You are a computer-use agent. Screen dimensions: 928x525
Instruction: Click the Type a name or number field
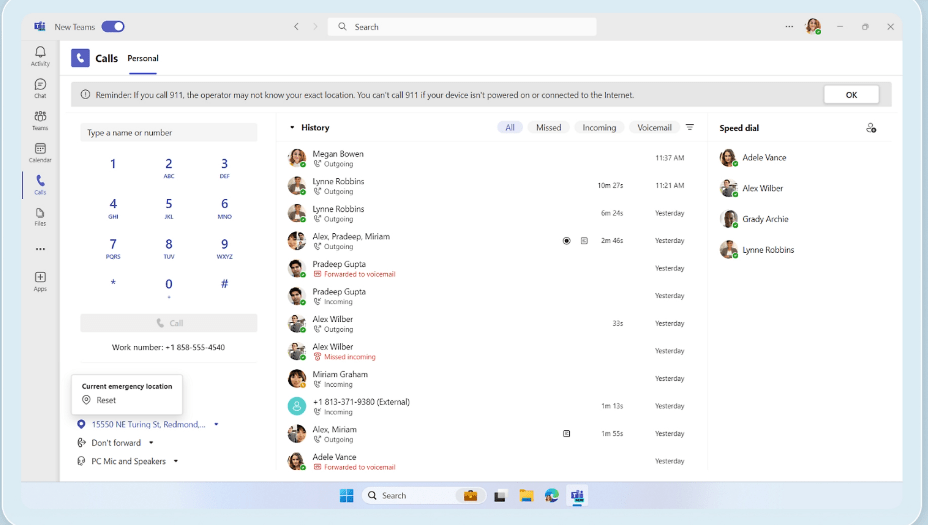[168, 132]
